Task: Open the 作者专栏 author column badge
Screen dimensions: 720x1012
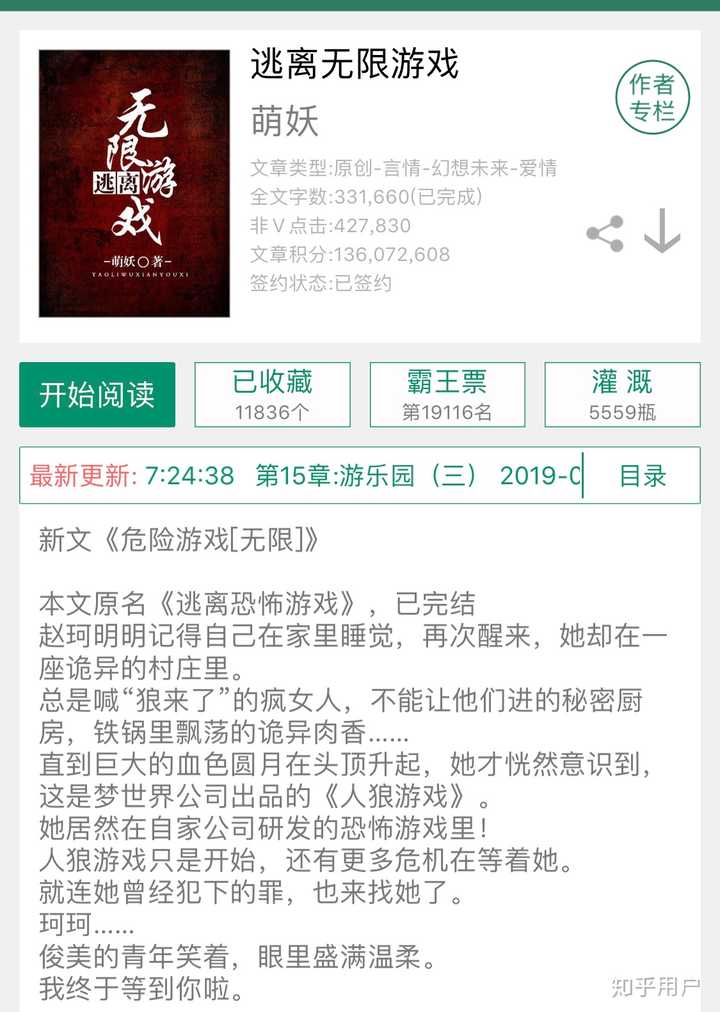Action: [x=652, y=97]
